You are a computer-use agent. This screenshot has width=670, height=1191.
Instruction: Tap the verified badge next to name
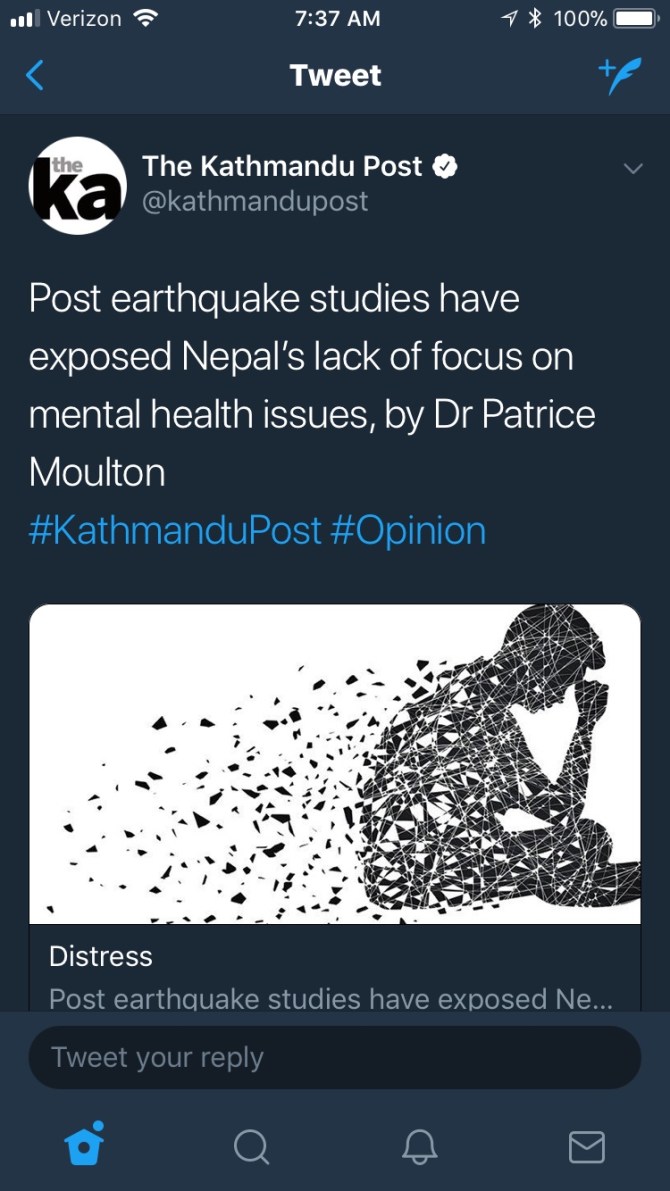pos(445,167)
